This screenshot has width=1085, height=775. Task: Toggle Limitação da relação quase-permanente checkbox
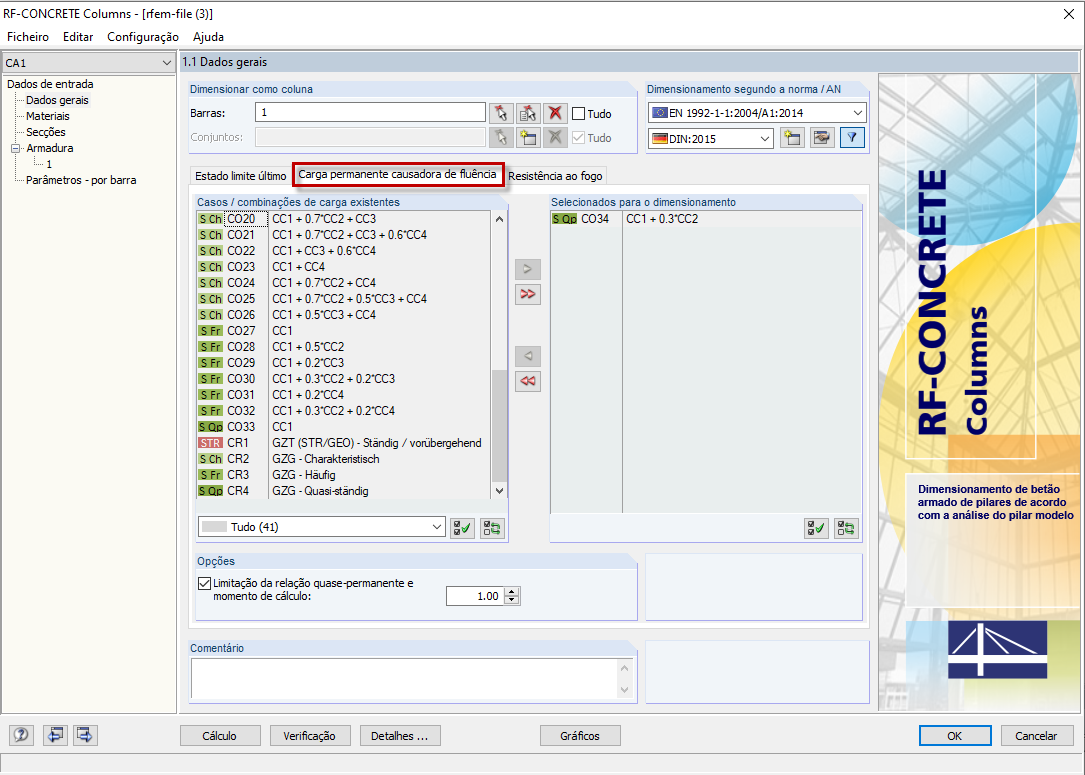pyautogui.click(x=204, y=583)
